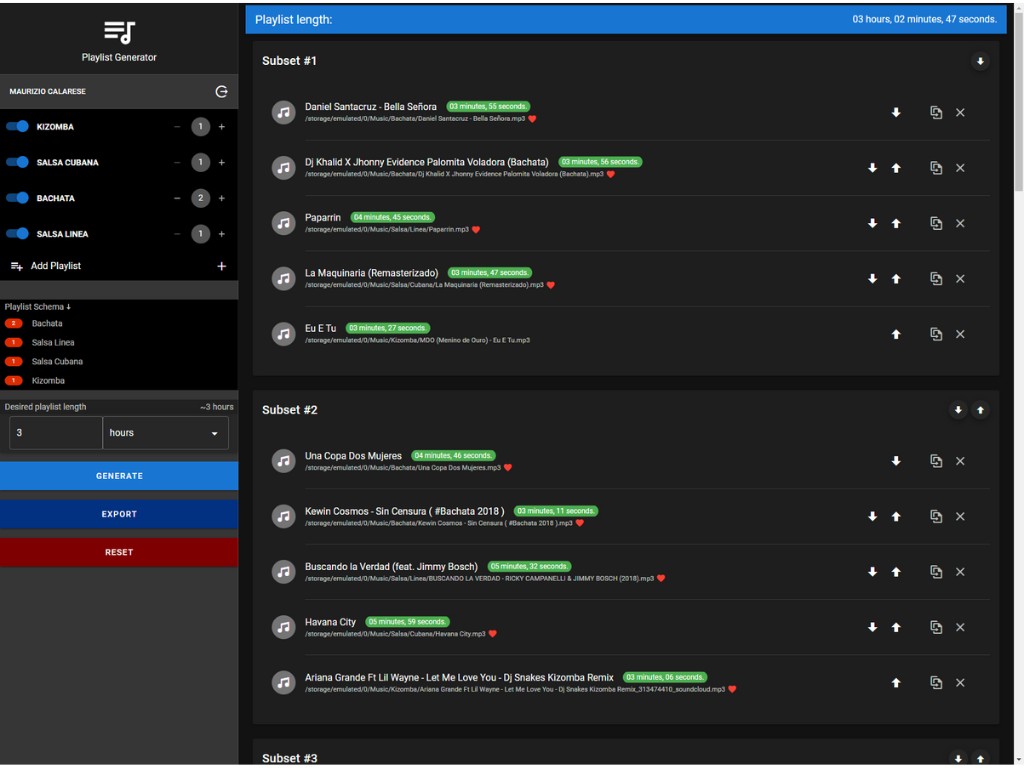
Task: Click the copy icon on Buscando la Verdad
Action: [x=936, y=572]
